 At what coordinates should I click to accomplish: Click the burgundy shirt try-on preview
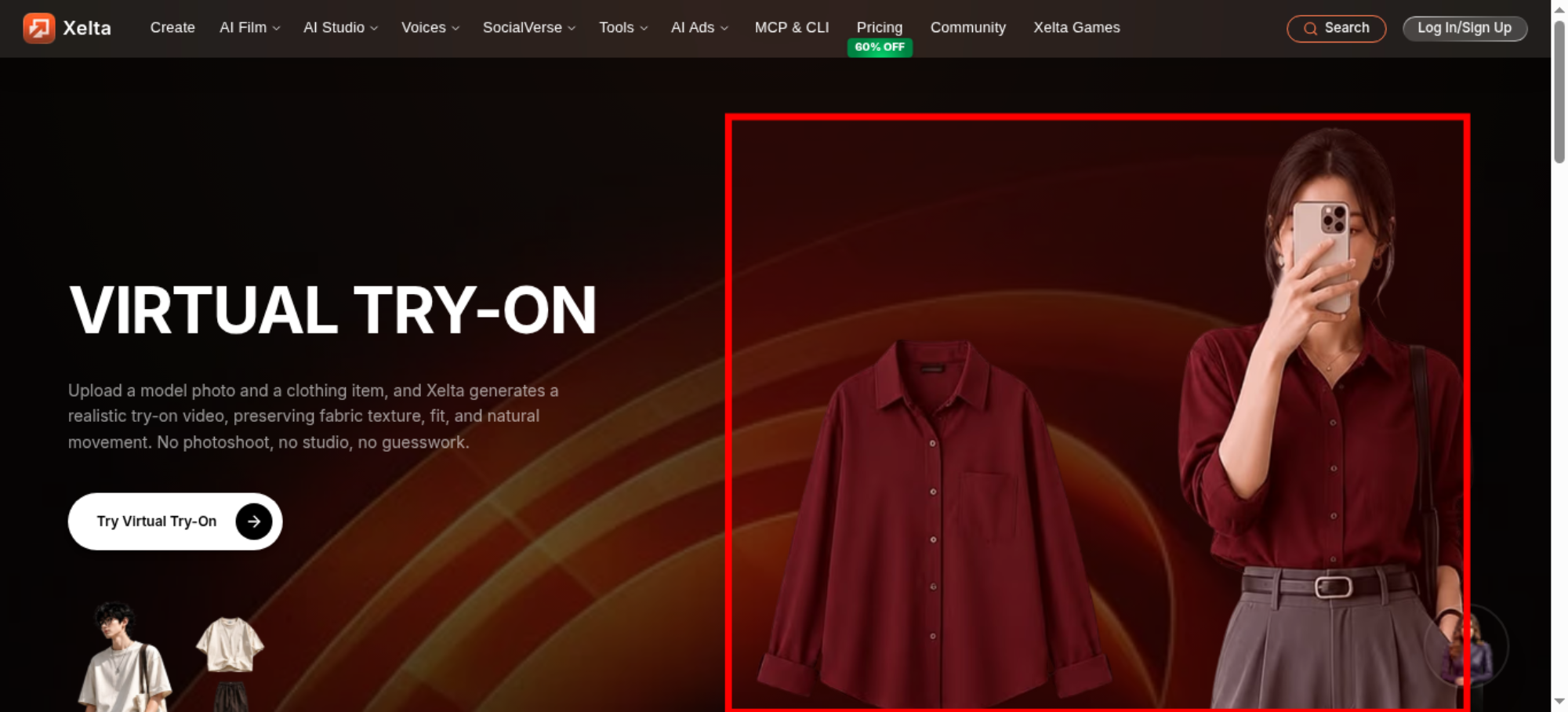click(x=1098, y=413)
